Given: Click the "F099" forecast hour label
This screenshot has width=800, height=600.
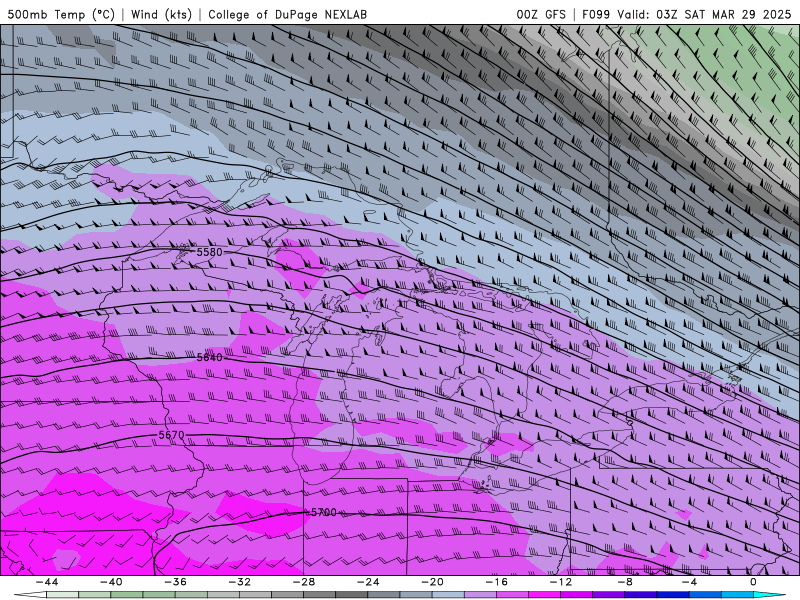Looking at the screenshot, I should click(596, 14).
